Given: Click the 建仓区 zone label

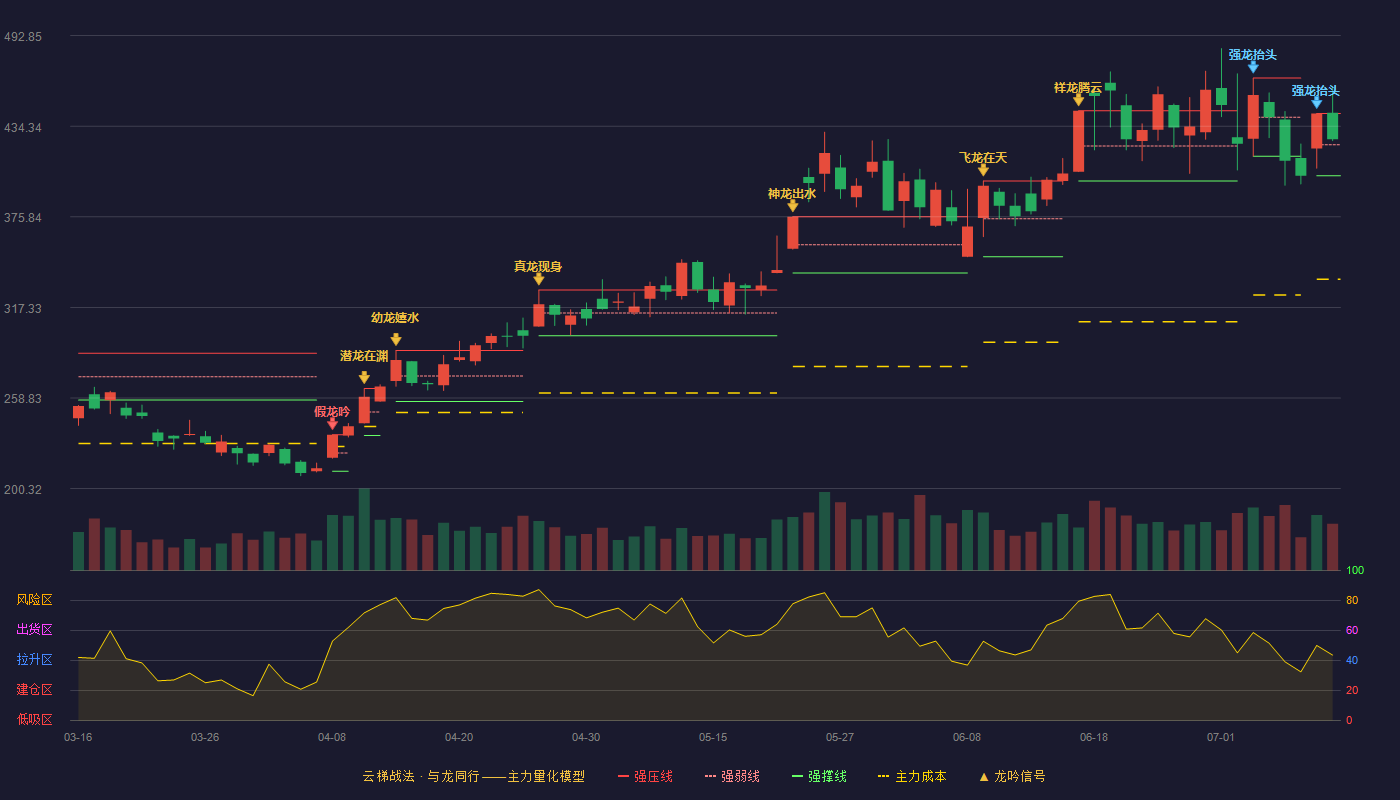Looking at the screenshot, I should 35,690.
